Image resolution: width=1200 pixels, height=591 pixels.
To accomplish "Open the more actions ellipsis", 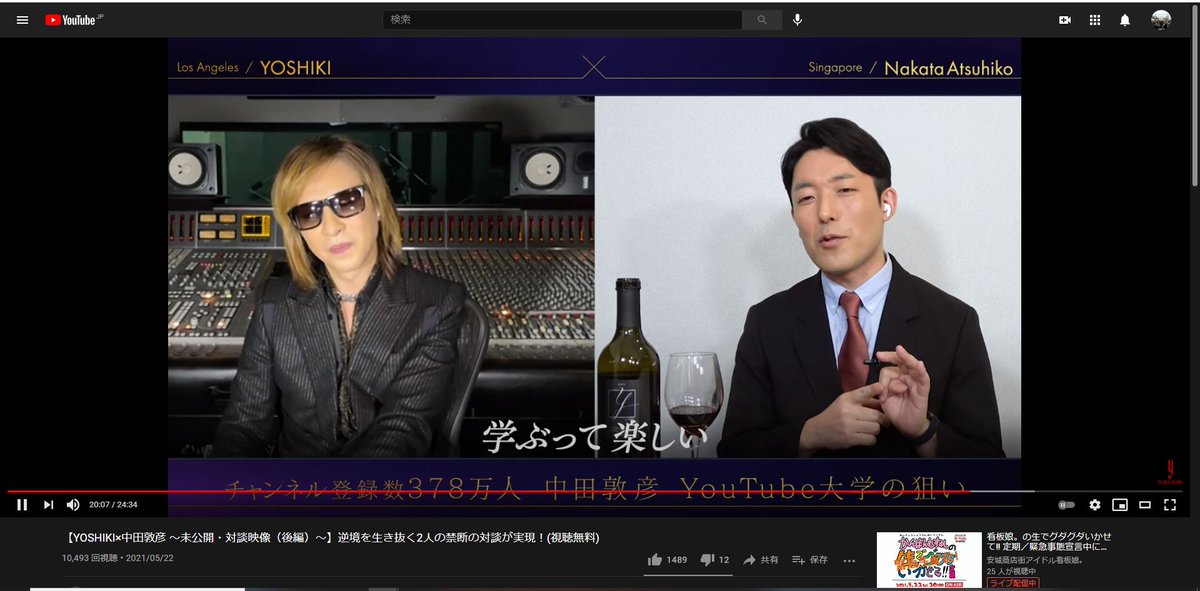I will click(850, 560).
